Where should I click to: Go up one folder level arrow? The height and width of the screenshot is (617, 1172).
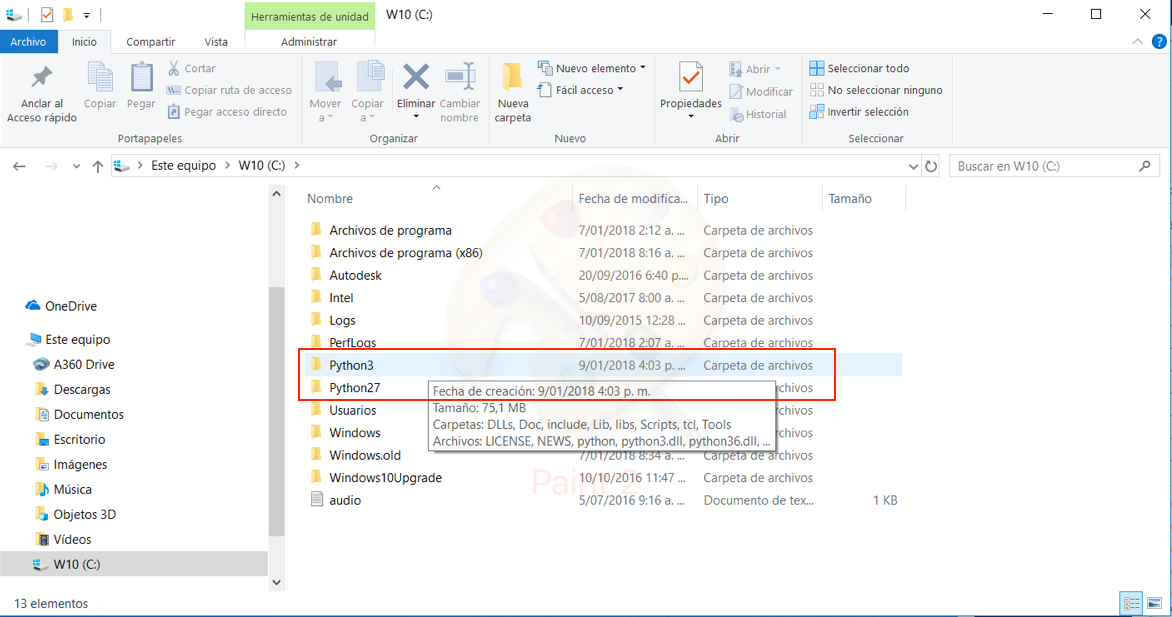(x=97, y=166)
